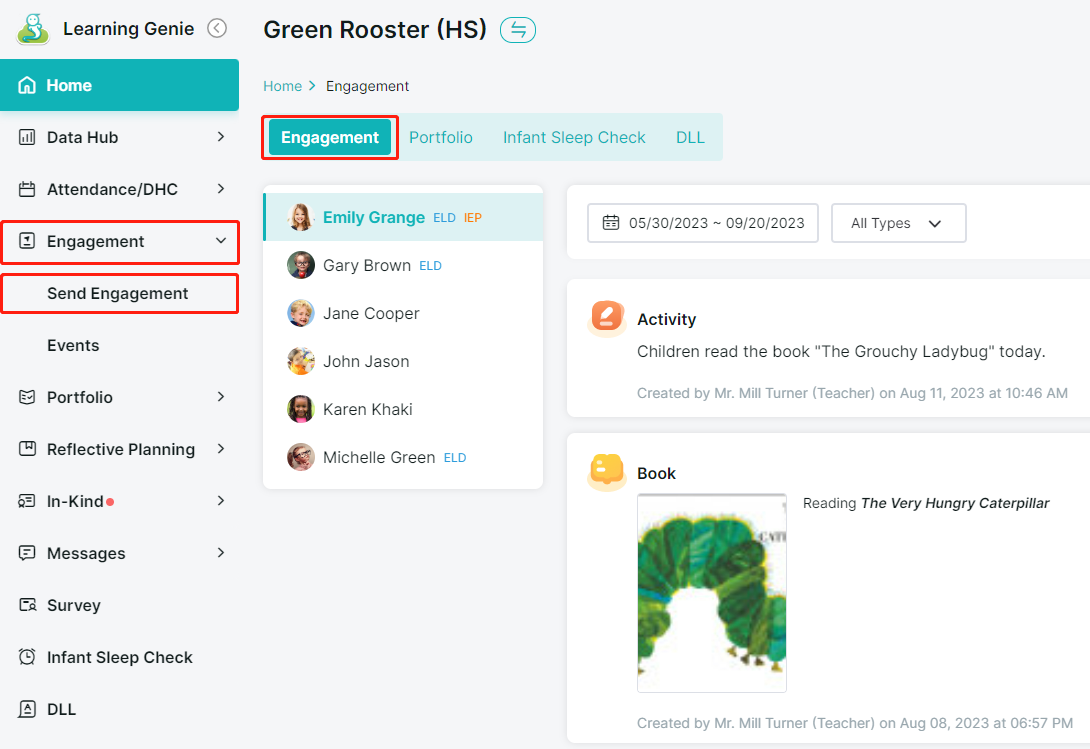Viewport: 1090px width, 749px height.
Task: Switch to the Infant Sleep Check tab
Action: pyautogui.click(x=574, y=137)
